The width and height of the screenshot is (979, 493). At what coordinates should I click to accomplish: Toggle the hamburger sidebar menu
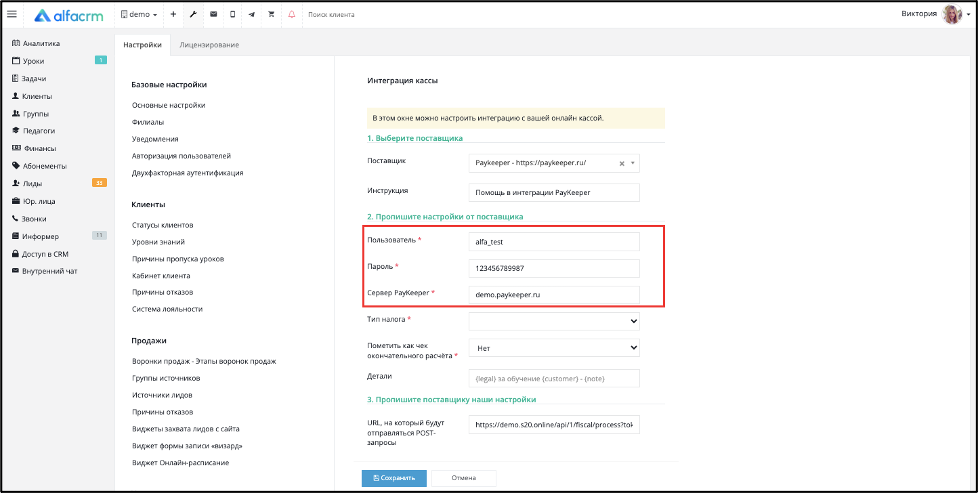tap(11, 14)
